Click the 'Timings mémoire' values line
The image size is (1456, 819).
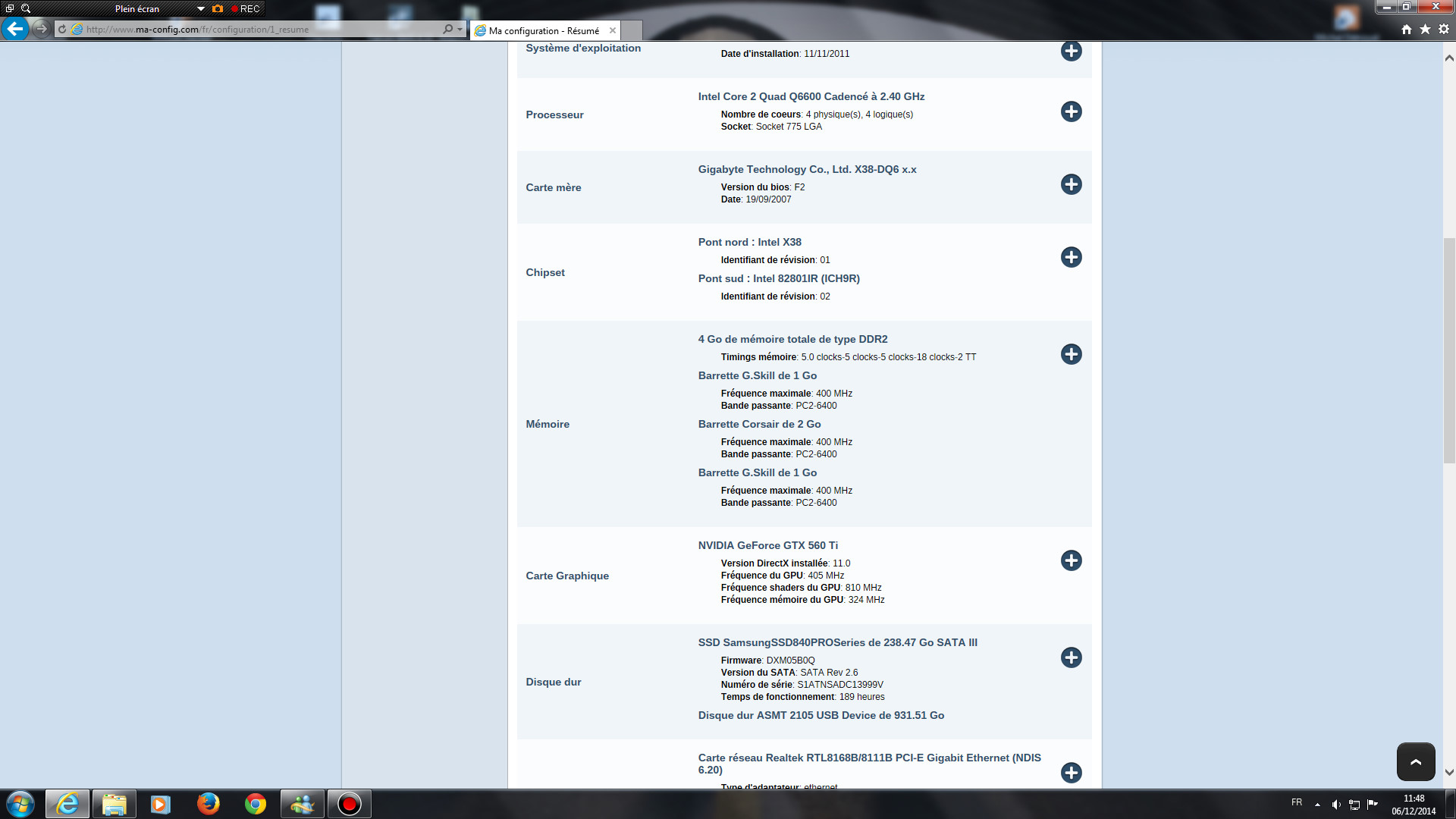[848, 357]
